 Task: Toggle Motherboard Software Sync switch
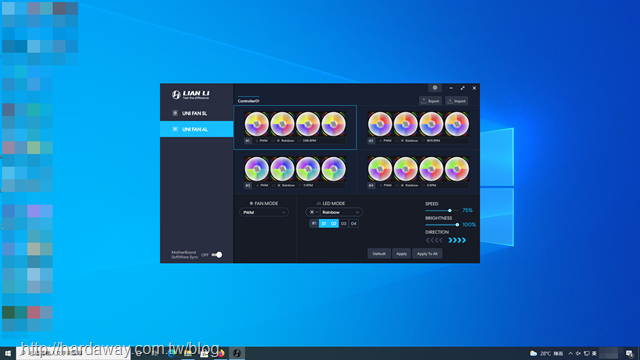tap(217, 255)
